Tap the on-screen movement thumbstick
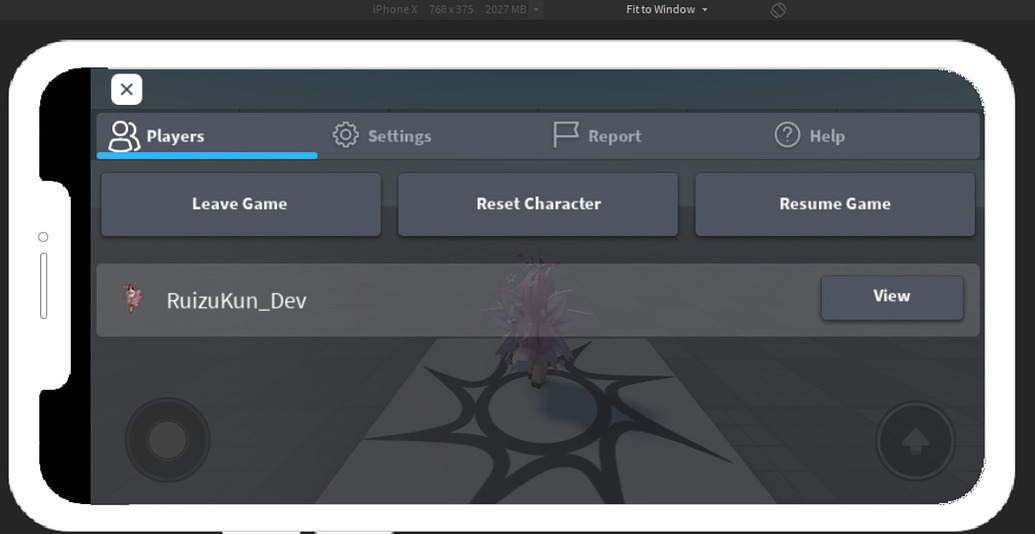Screen dimensions: 1035x534 (x=168, y=440)
